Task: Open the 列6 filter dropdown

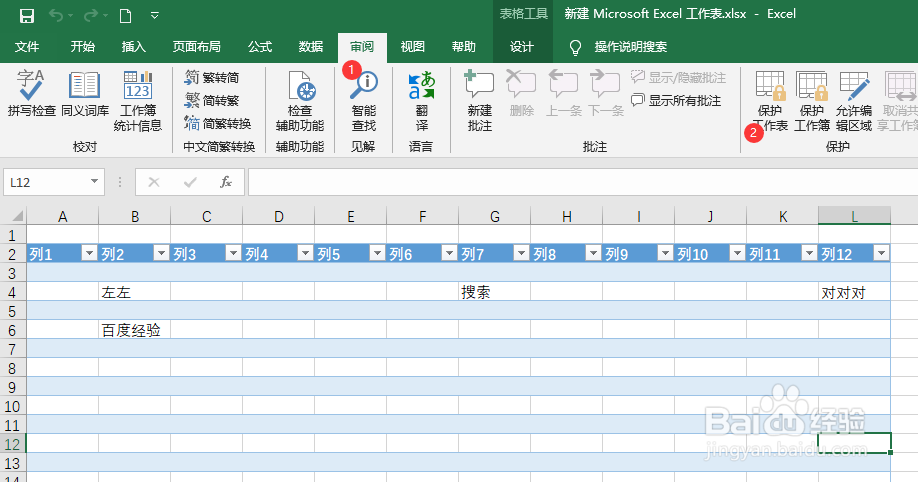Action: [450, 253]
